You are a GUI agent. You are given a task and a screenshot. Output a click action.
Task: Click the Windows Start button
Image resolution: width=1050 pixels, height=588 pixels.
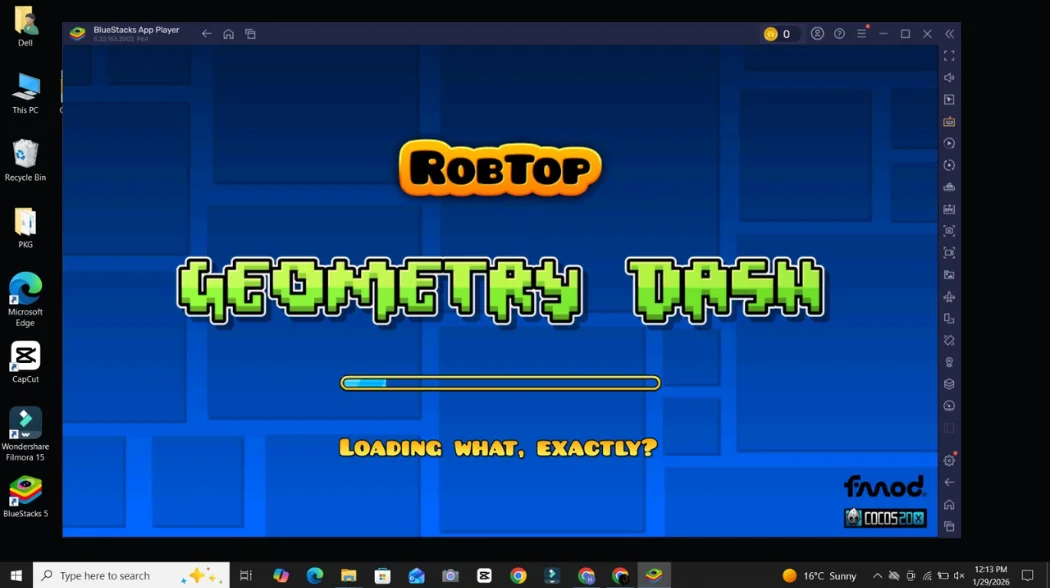click(x=16, y=576)
